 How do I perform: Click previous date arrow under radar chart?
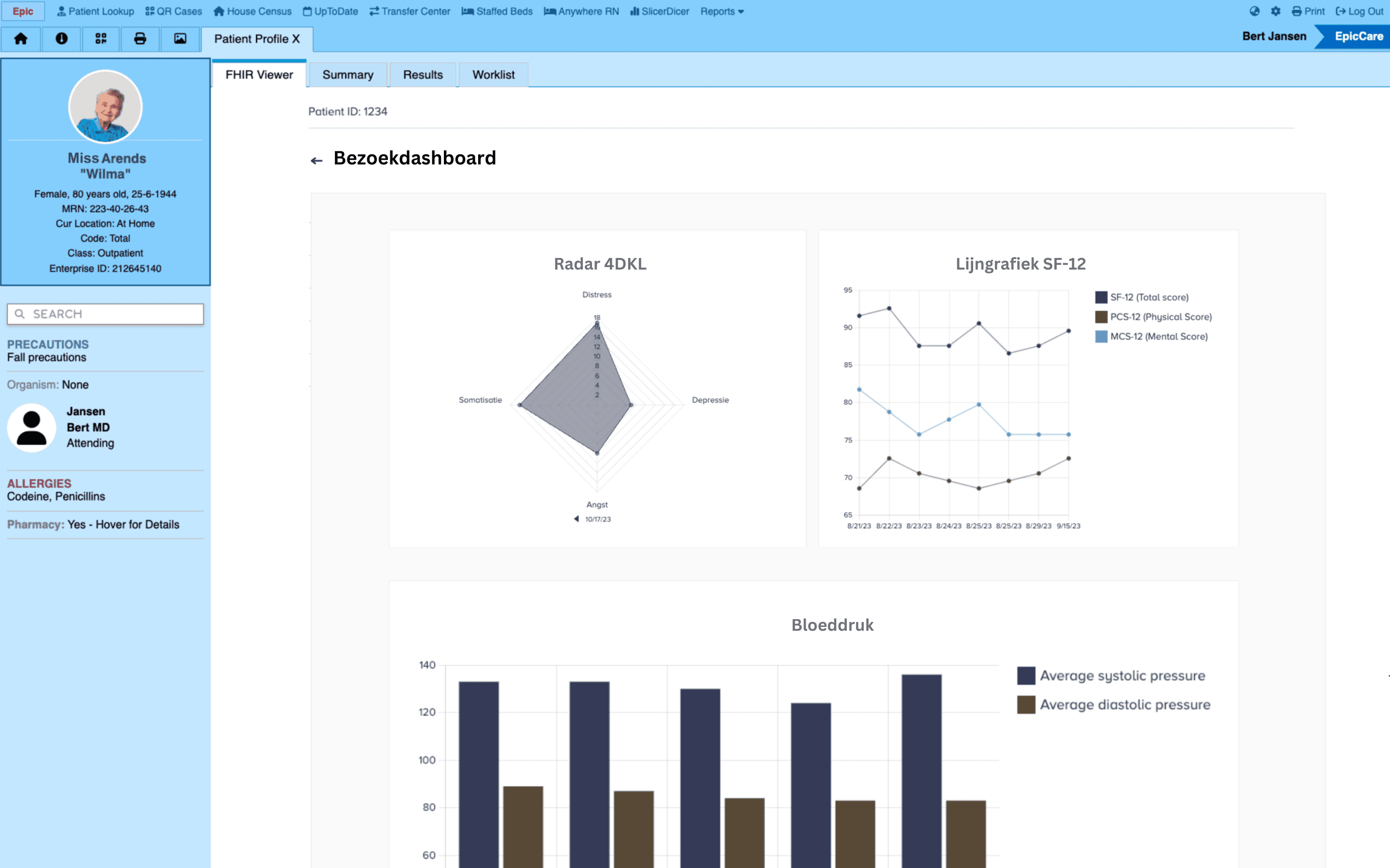click(576, 519)
